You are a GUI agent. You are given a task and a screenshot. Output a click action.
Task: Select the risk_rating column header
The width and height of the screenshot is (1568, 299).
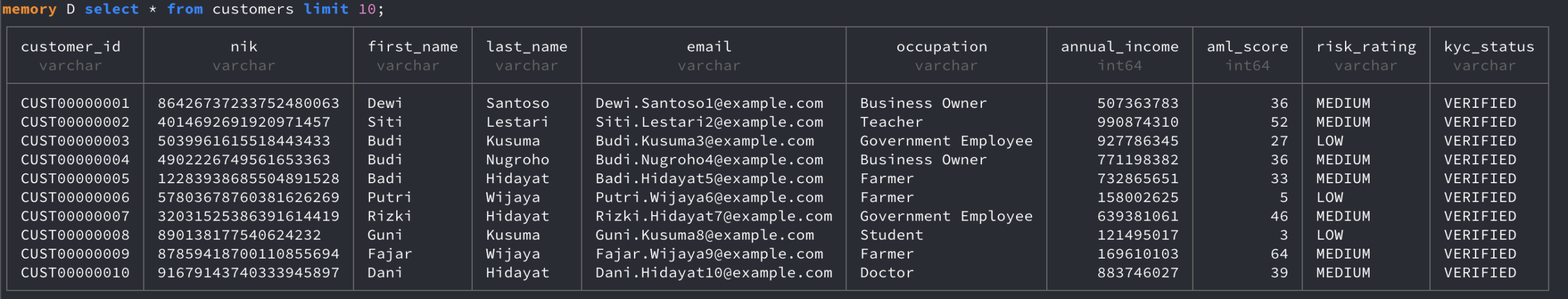(x=1366, y=47)
